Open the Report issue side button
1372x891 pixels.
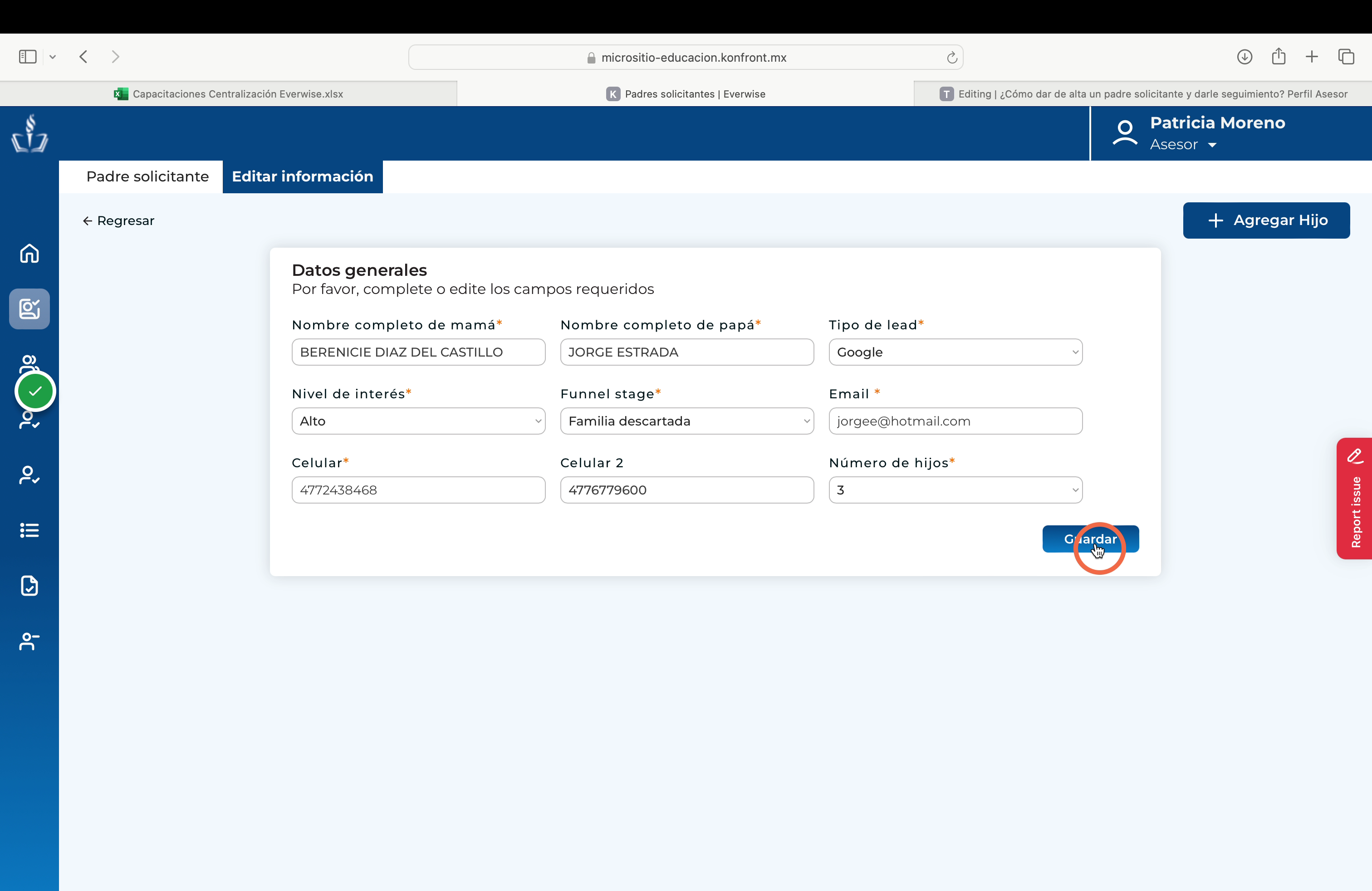pyautogui.click(x=1354, y=499)
